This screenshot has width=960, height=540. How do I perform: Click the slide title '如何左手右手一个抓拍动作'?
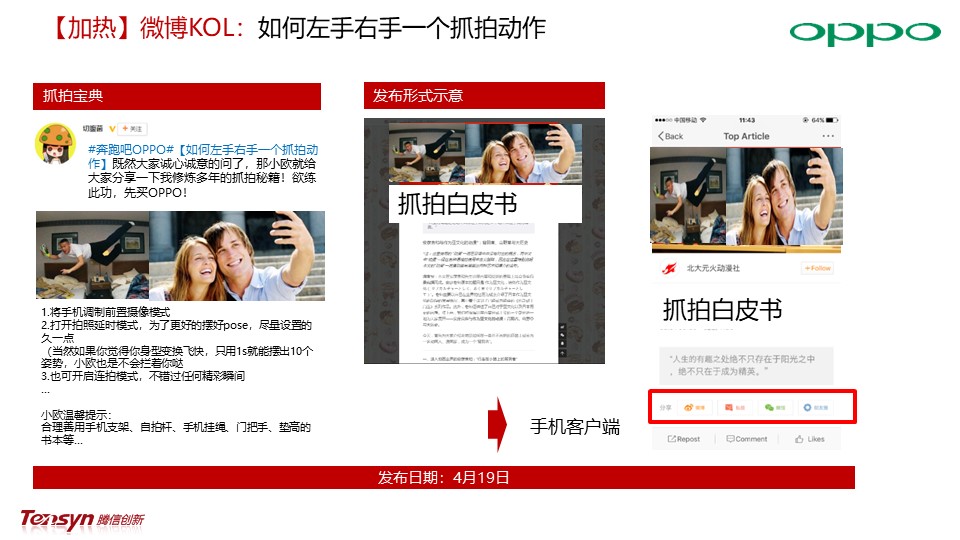click(x=402, y=28)
